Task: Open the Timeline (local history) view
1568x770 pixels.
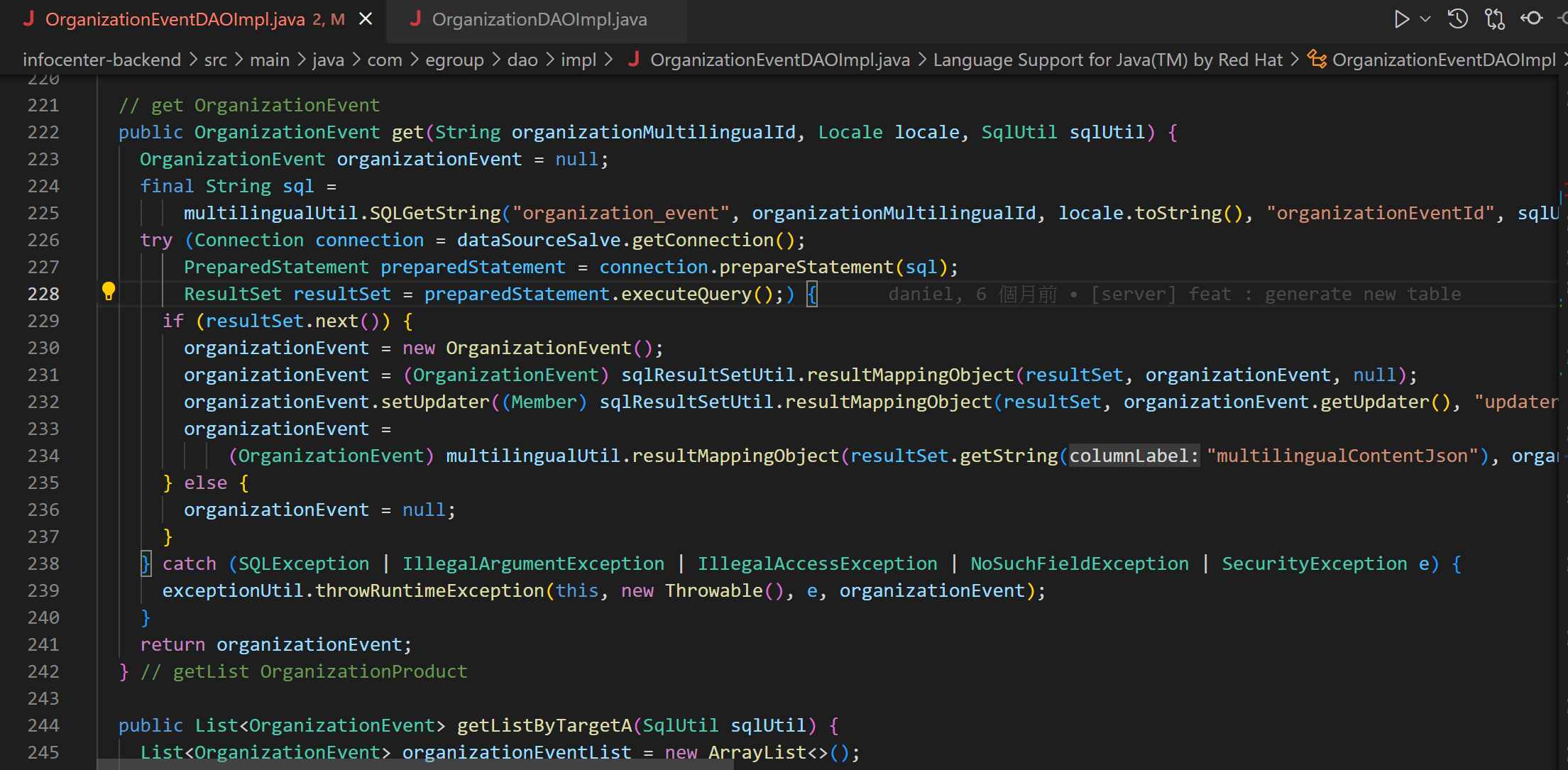Action: [x=1457, y=18]
